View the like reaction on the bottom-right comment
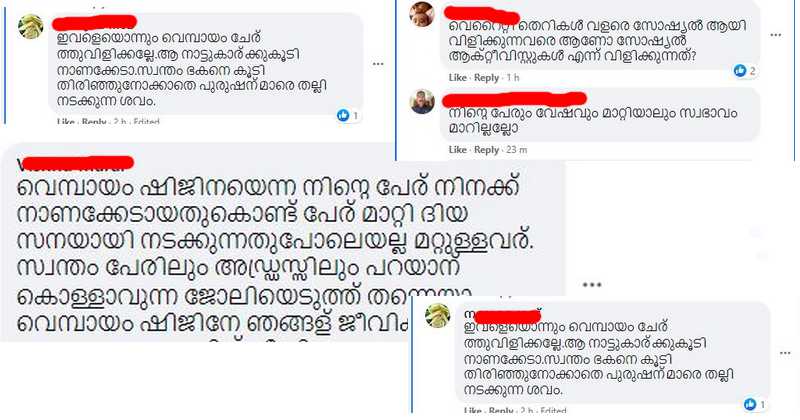 click(755, 405)
